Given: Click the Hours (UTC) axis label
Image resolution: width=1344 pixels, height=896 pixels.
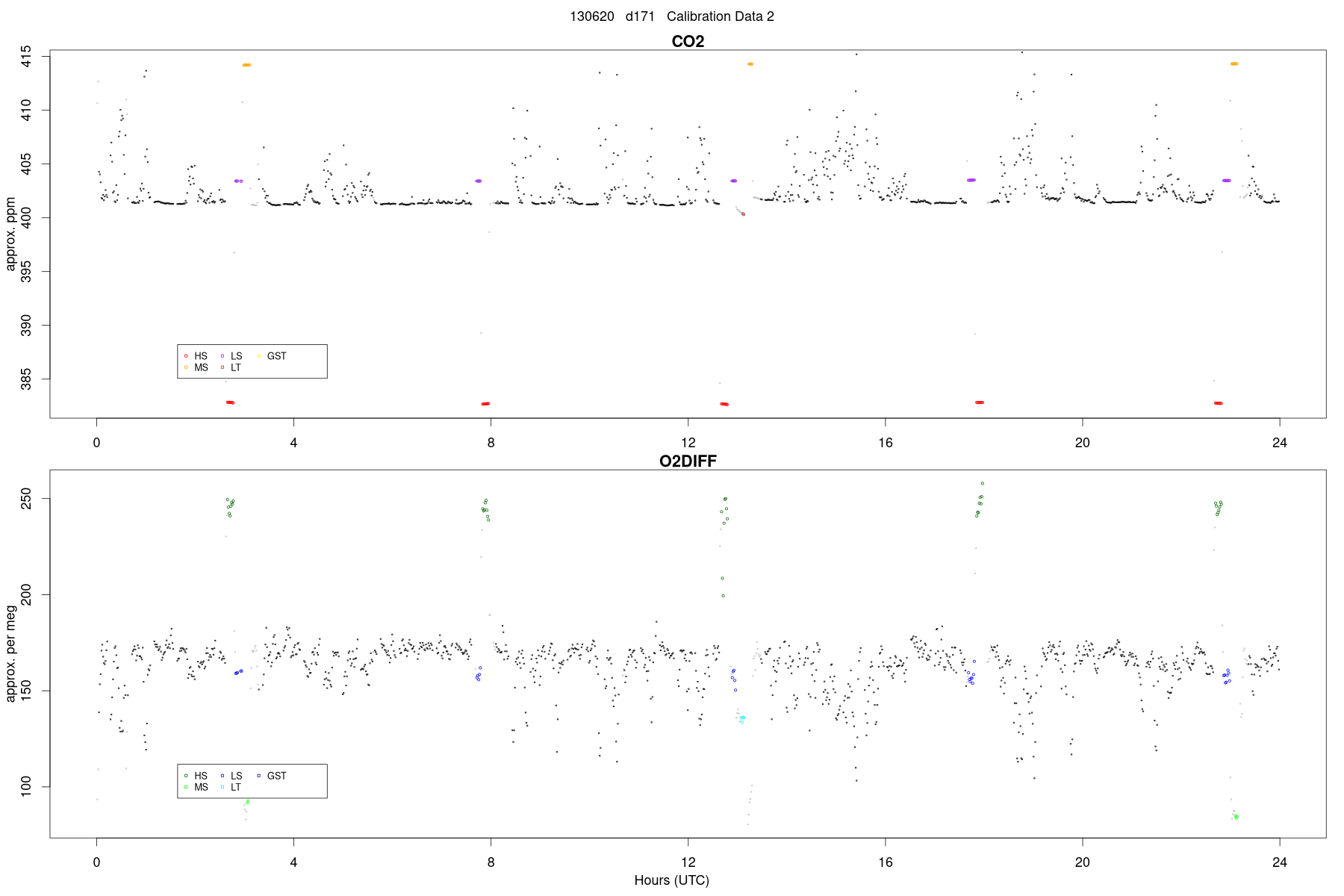Looking at the screenshot, I should click(671, 880).
